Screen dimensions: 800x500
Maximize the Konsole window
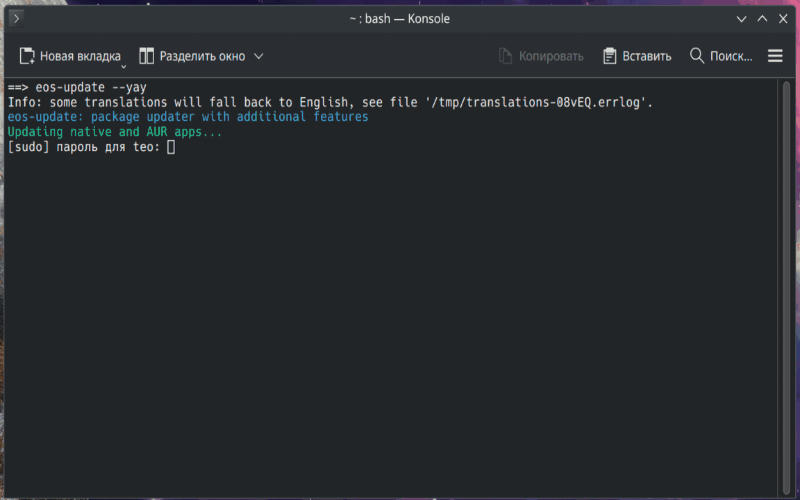(x=762, y=18)
